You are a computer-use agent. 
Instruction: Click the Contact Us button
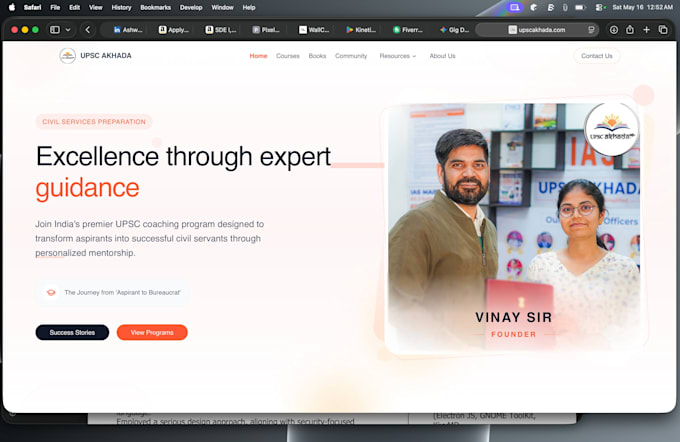pyautogui.click(x=597, y=56)
